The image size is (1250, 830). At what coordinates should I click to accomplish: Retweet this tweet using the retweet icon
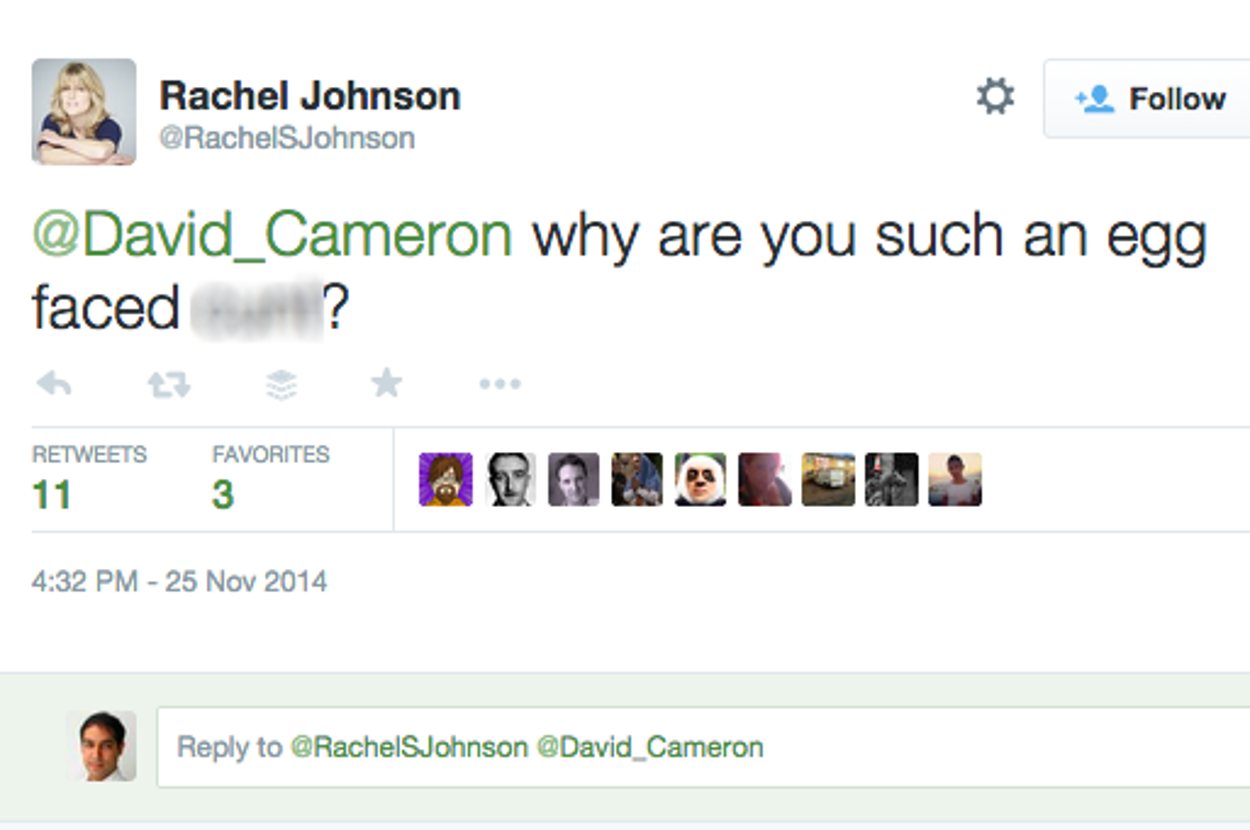pyautogui.click(x=169, y=384)
